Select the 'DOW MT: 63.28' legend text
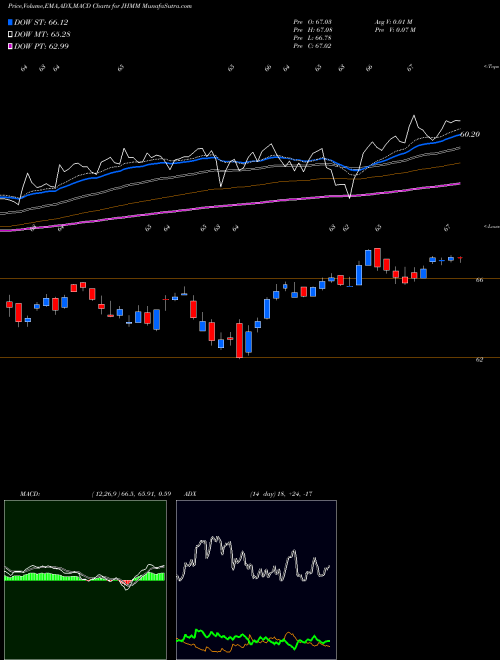This screenshot has width=500, height=660. (42, 35)
